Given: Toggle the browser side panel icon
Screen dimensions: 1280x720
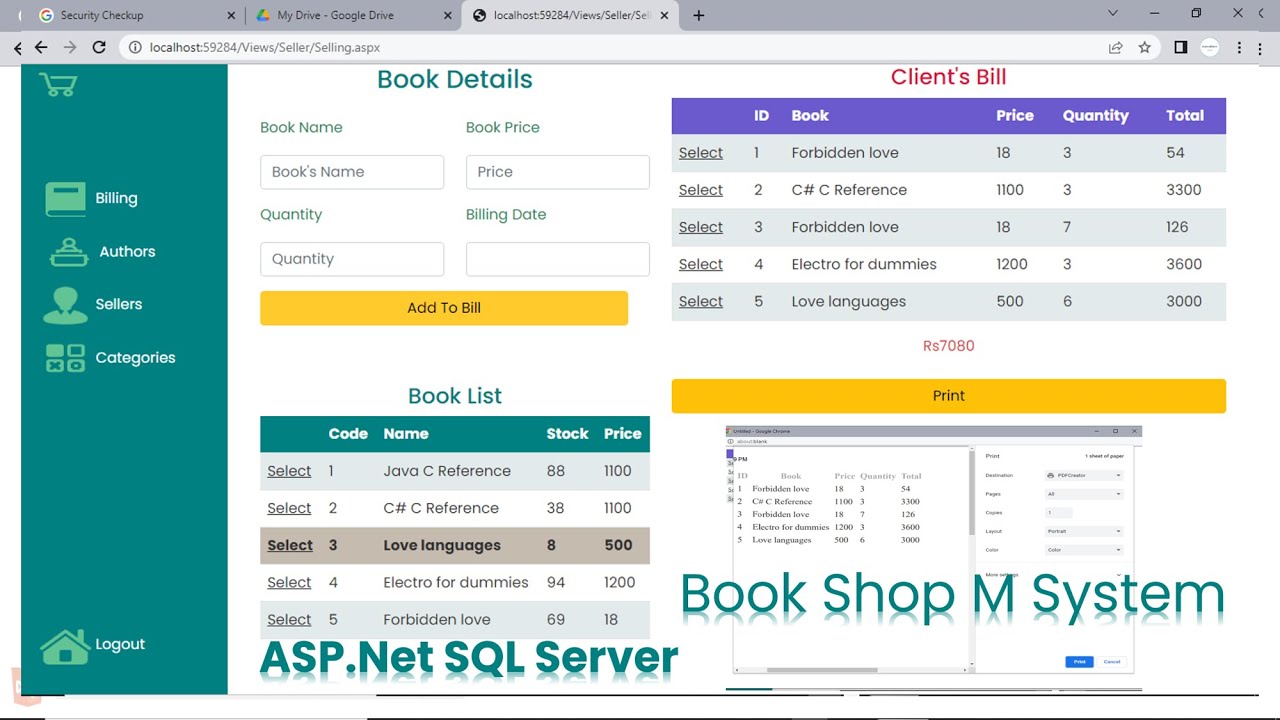Looking at the screenshot, I should 1181,47.
